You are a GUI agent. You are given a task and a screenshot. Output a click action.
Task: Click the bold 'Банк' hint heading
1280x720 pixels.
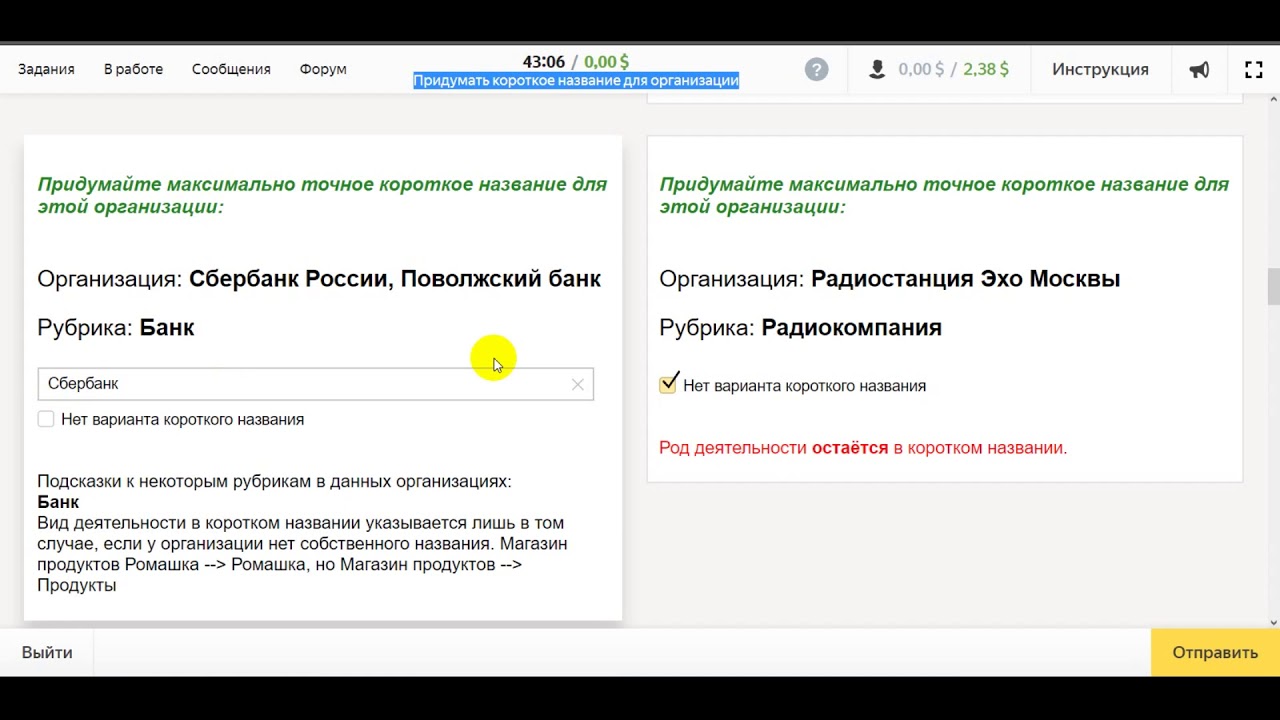pos(58,502)
